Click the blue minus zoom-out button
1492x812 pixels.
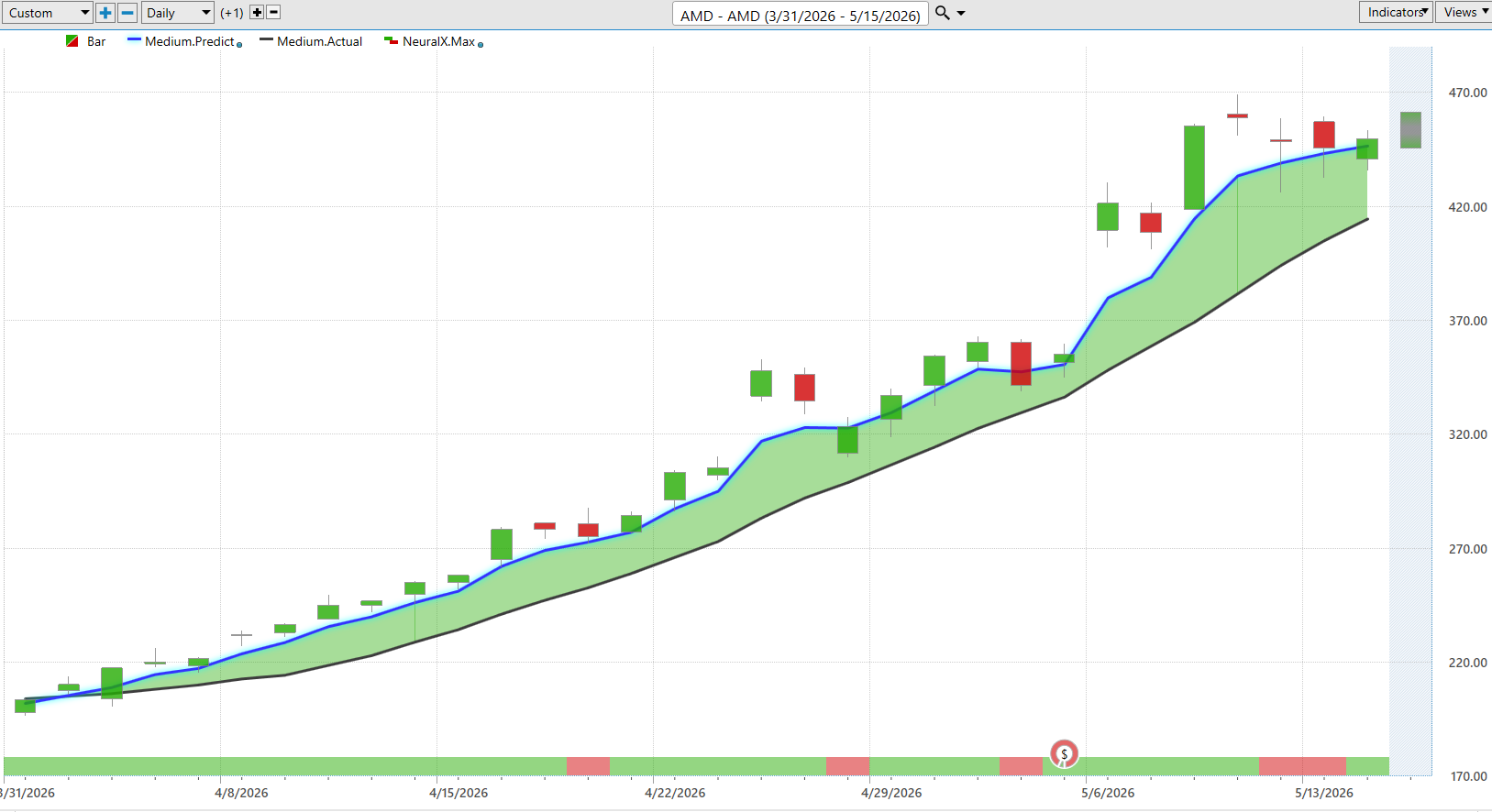pyautogui.click(x=127, y=13)
